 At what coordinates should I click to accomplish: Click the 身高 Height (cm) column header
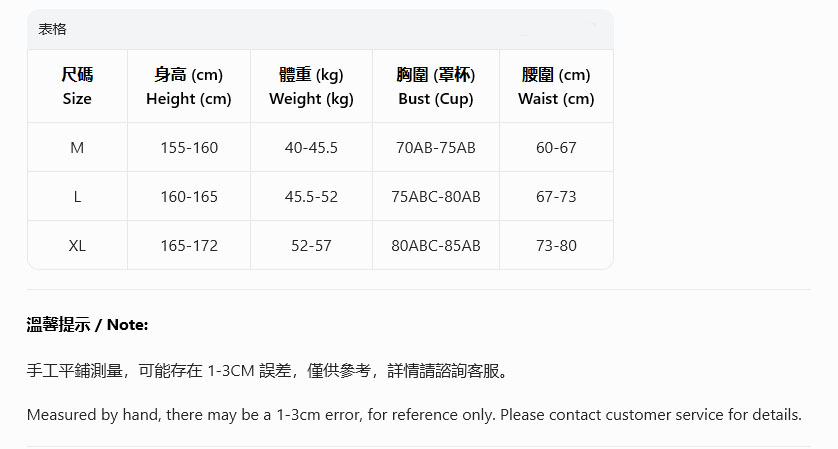(x=189, y=87)
